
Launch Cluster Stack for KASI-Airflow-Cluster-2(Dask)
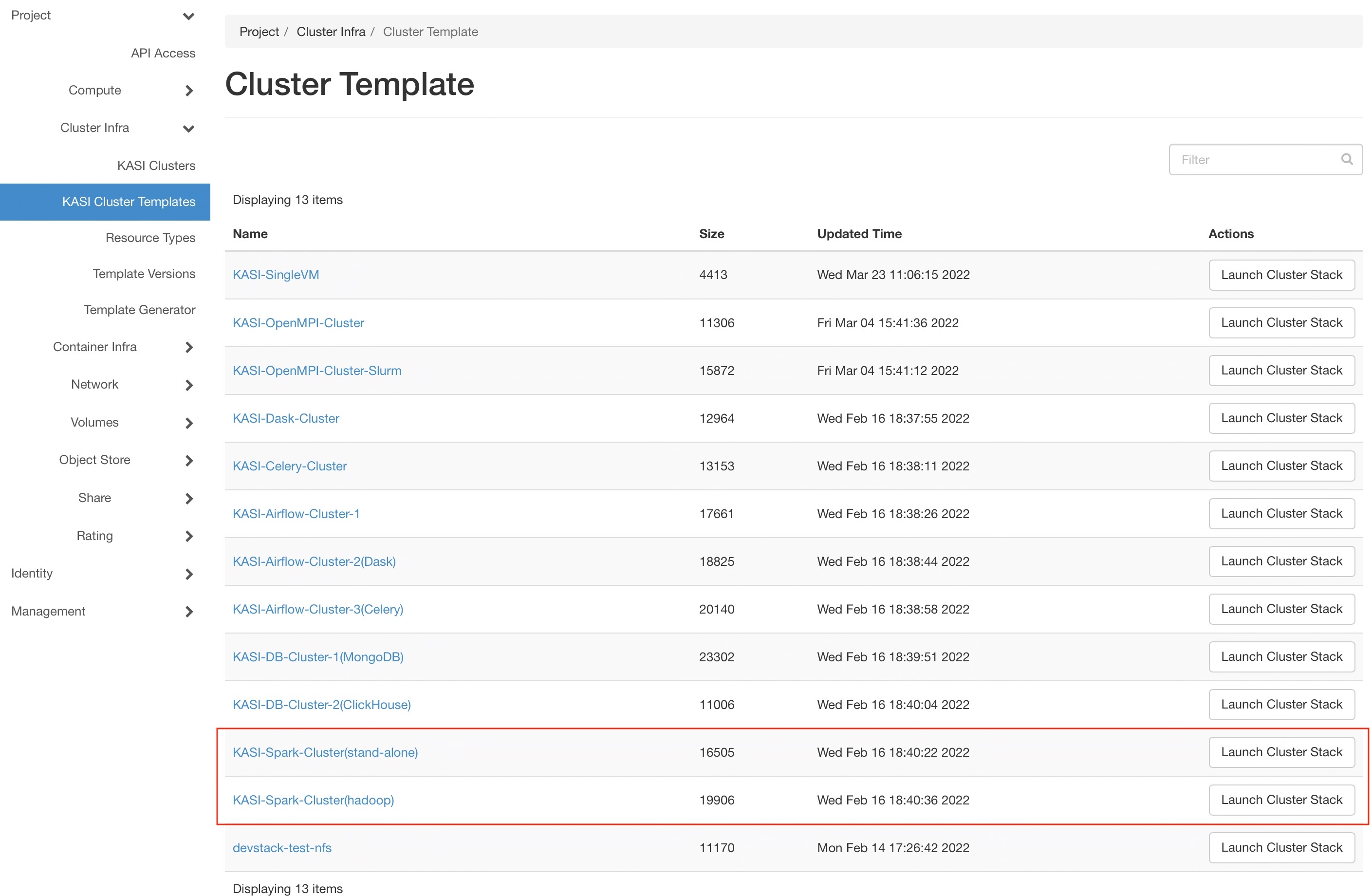click(x=1281, y=562)
